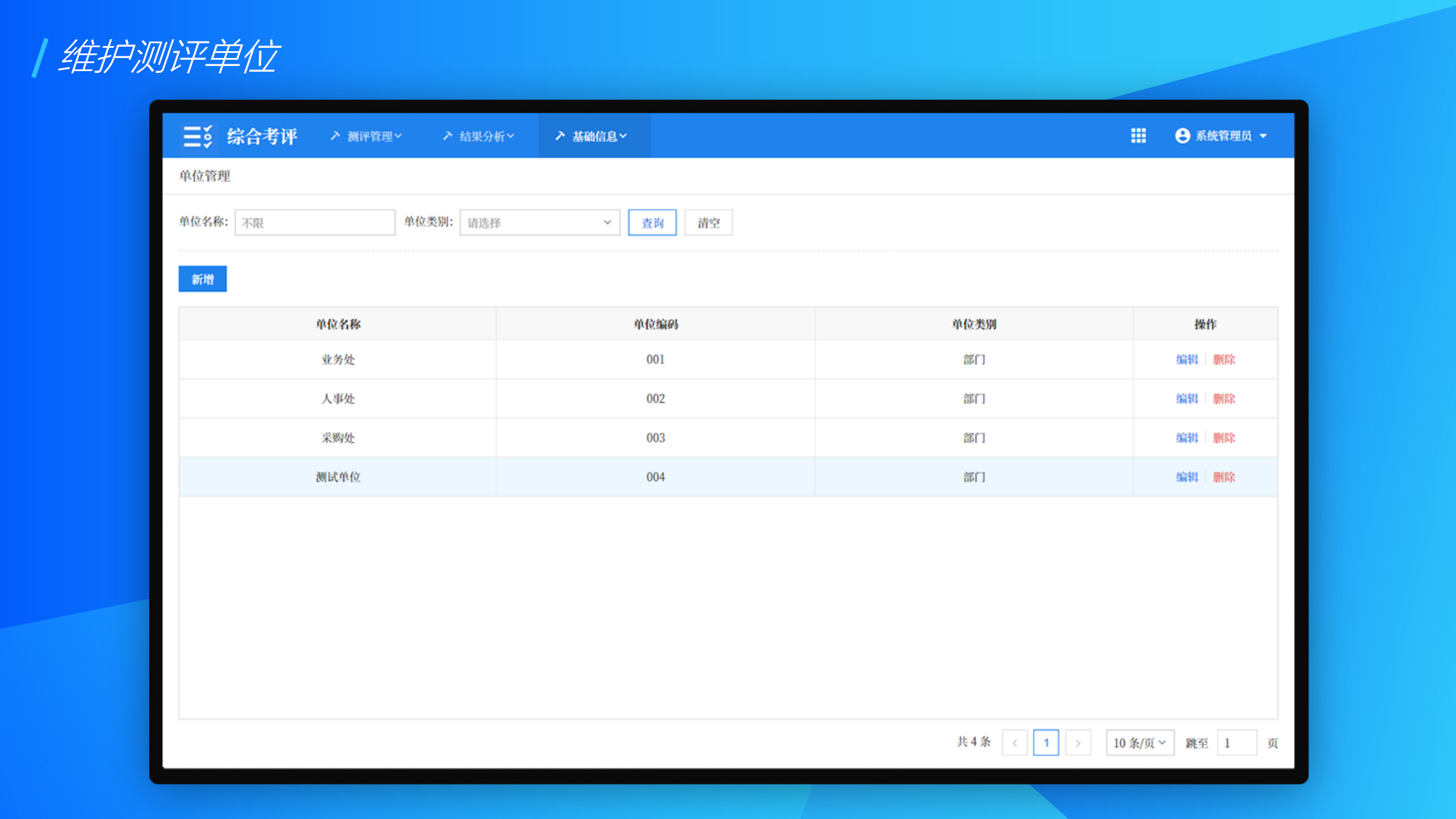Focus the 单位名称 input field
The width and height of the screenshot is (1456, 819).
point(315,222)
